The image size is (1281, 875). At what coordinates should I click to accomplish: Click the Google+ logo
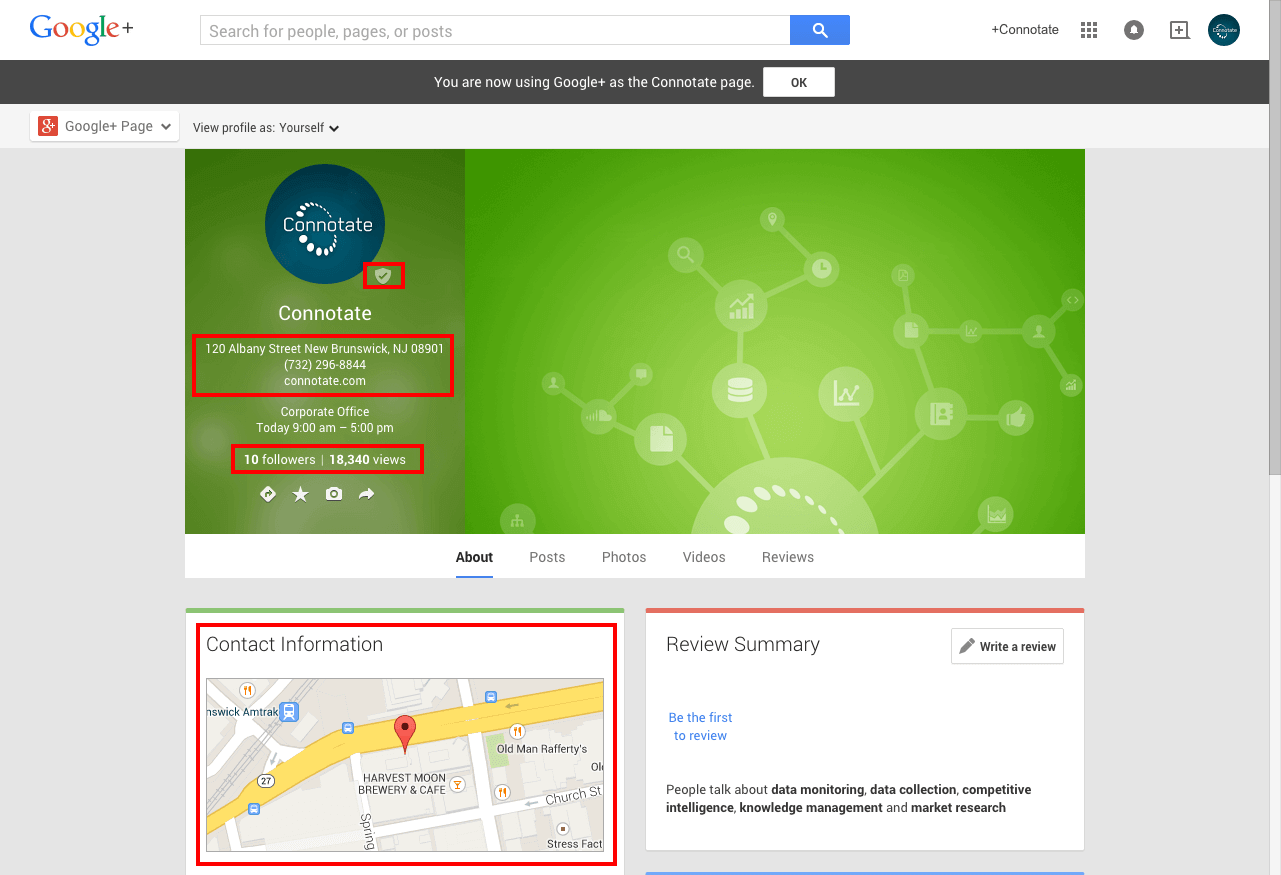[x=81, y=29]
